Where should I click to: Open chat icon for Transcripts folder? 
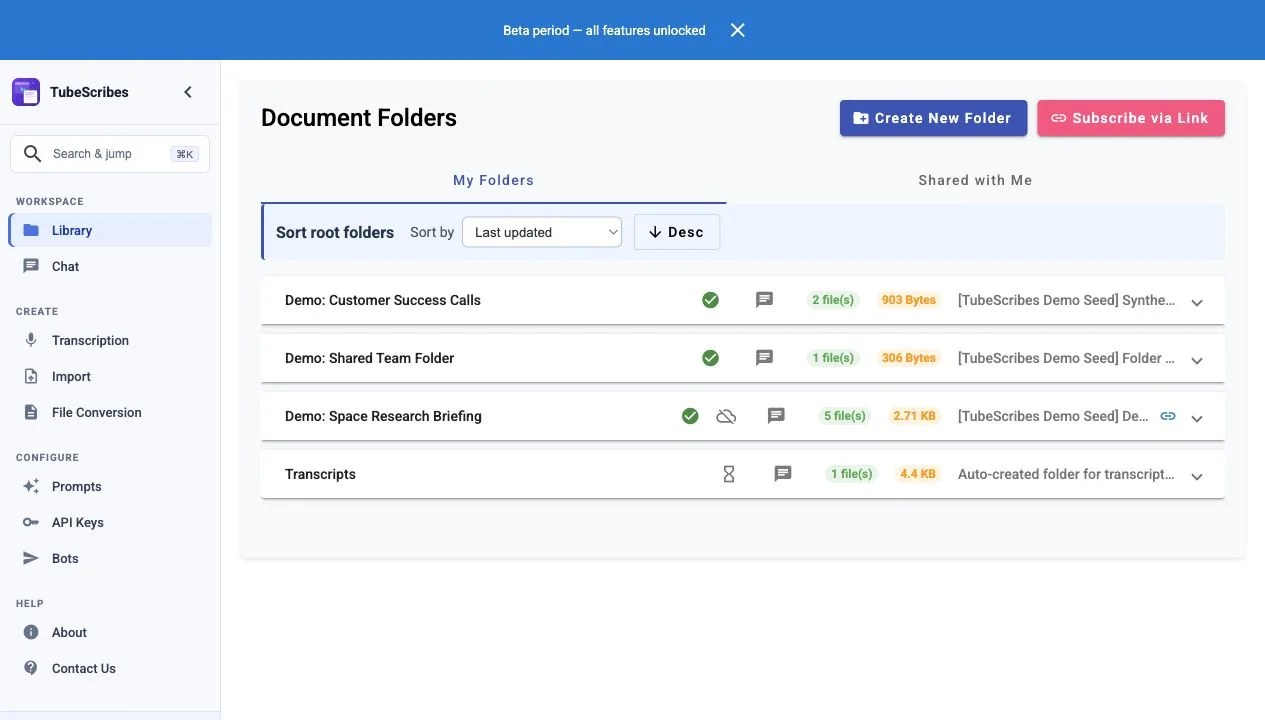coord(783,474)
